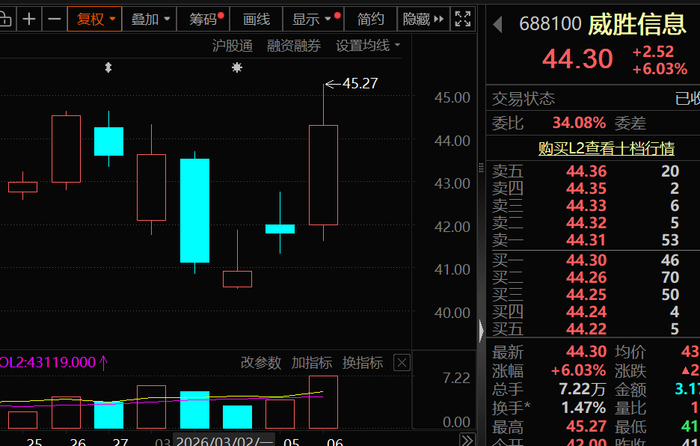700x446 pixels.
Task: Open the 设置均线 dropdown
Action: point(368,46)
